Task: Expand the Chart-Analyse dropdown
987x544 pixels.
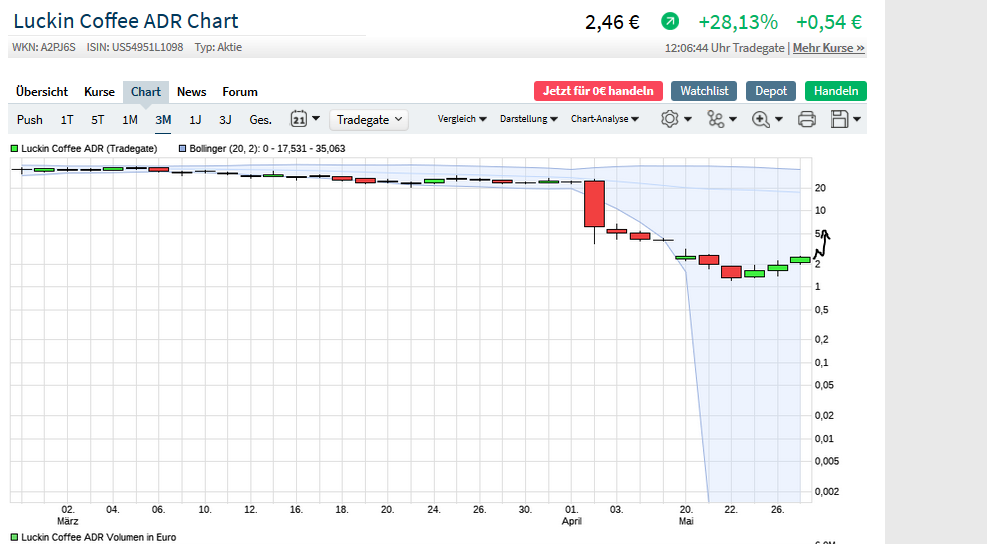Action: (x=605, y=119)
